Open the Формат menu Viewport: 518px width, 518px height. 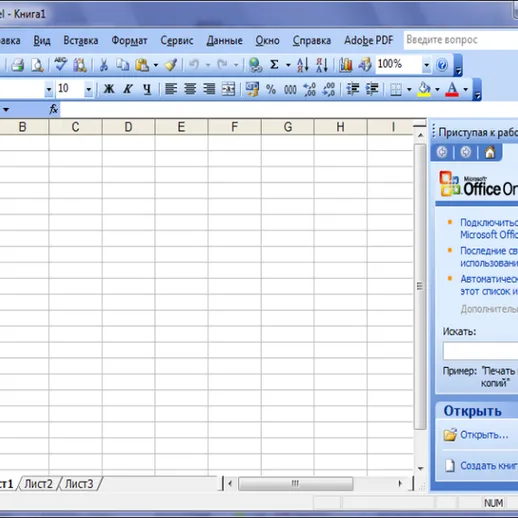point(129,41)
